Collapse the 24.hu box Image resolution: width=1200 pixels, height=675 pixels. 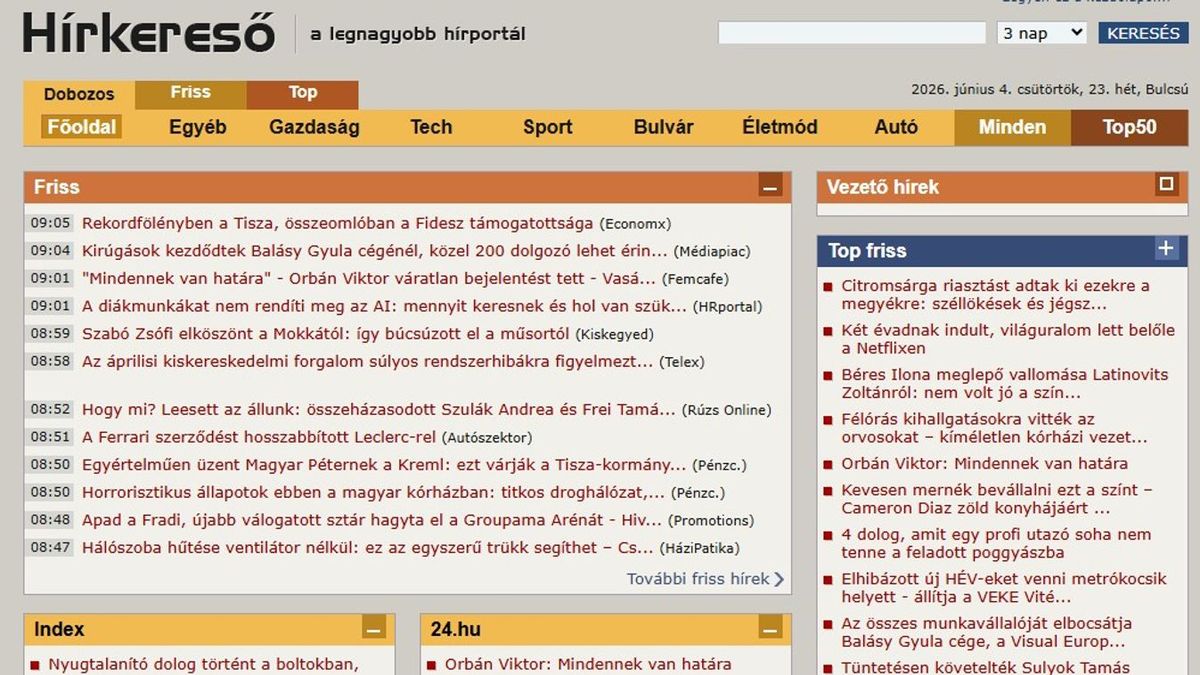click(x=770, y=629)
